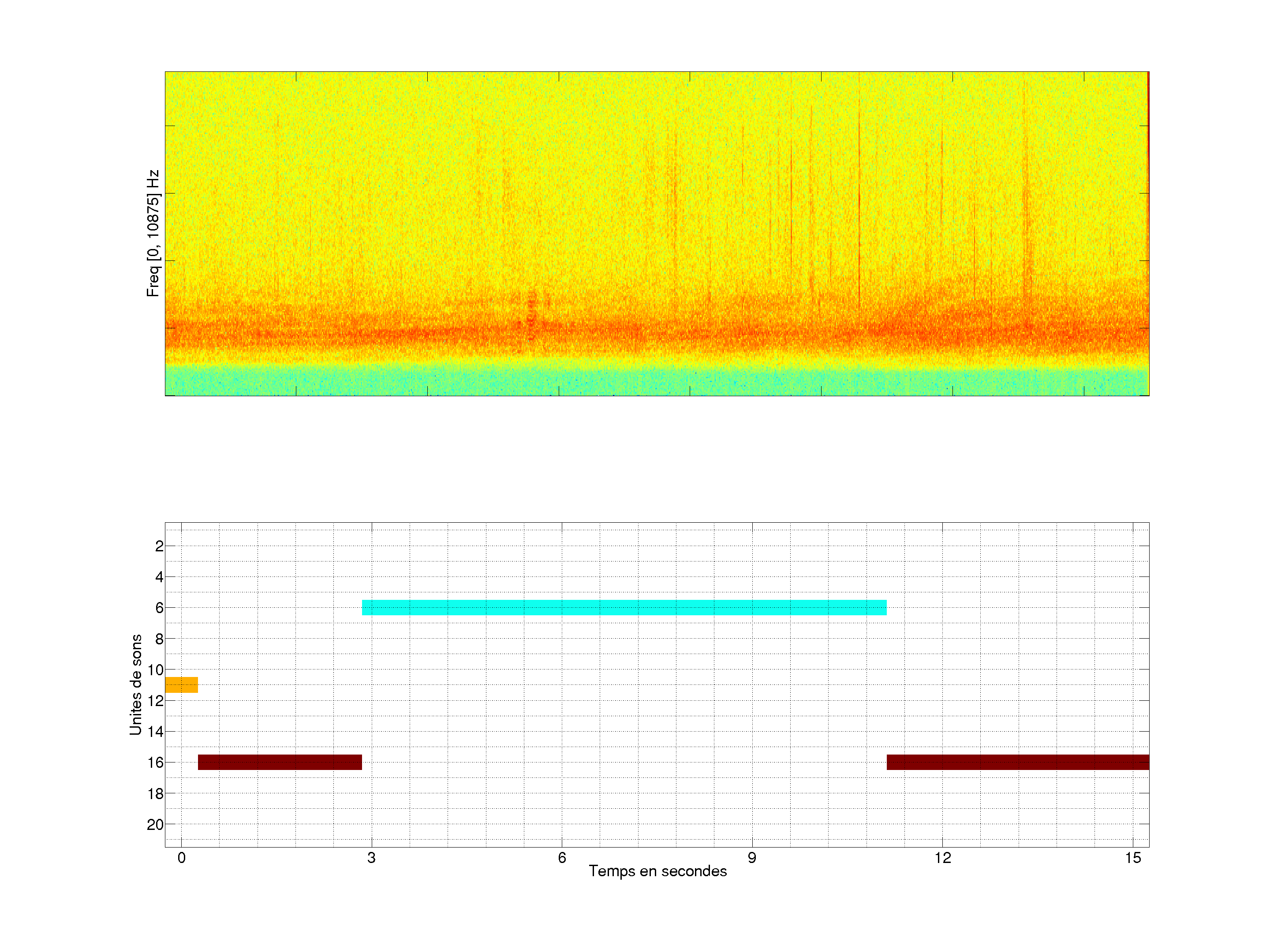Select the left dark red bar at unit 16
The height and width of the screenshot is (952, 1270).
tap(280, 762)
